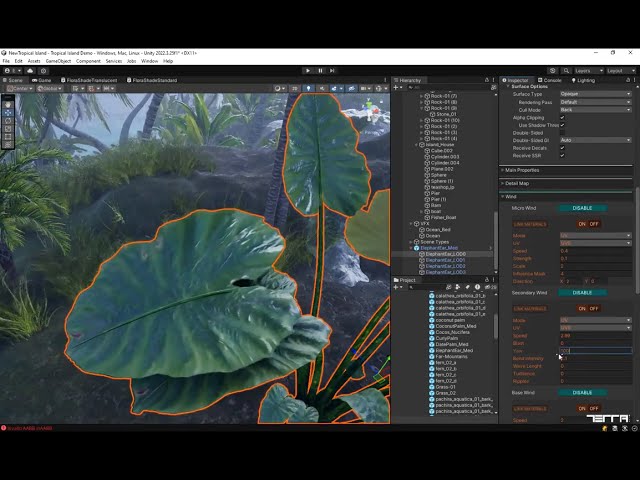Click the Step frame button
640x480 pixels.
pos(333,71)
